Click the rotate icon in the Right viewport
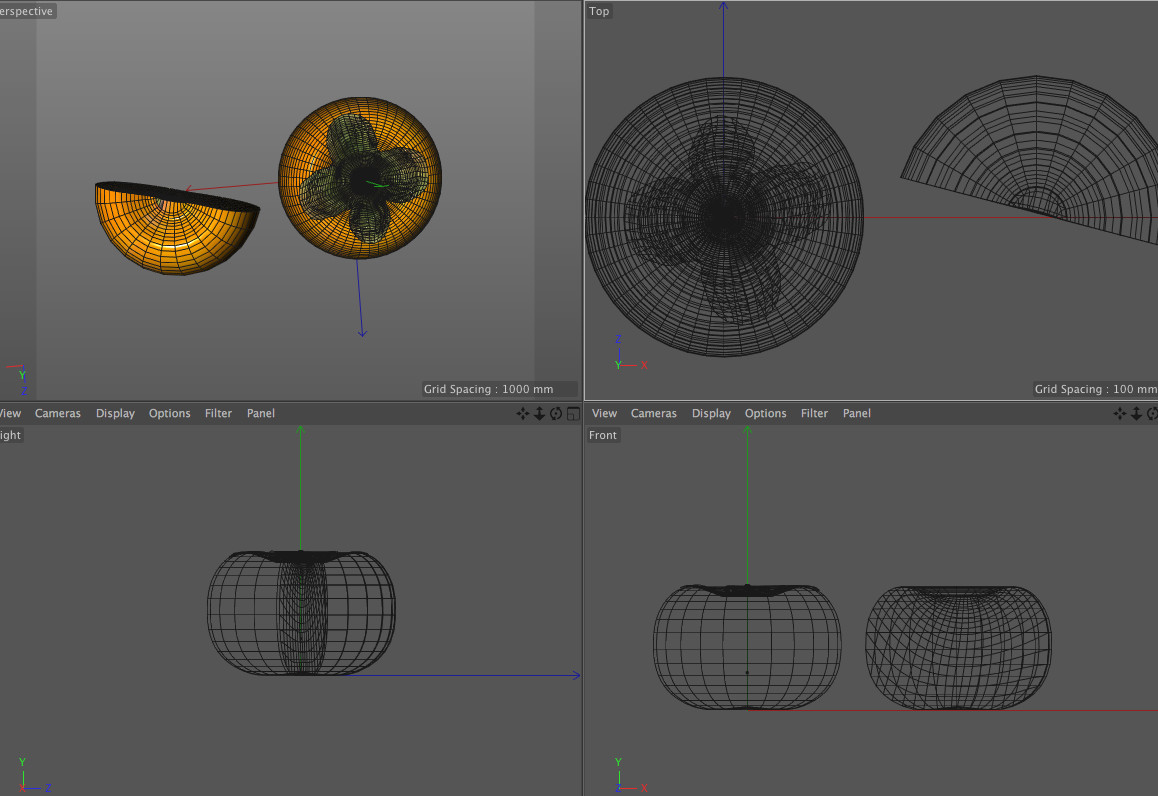This screenshot has width=1158, height=796. tap(556, 414)
